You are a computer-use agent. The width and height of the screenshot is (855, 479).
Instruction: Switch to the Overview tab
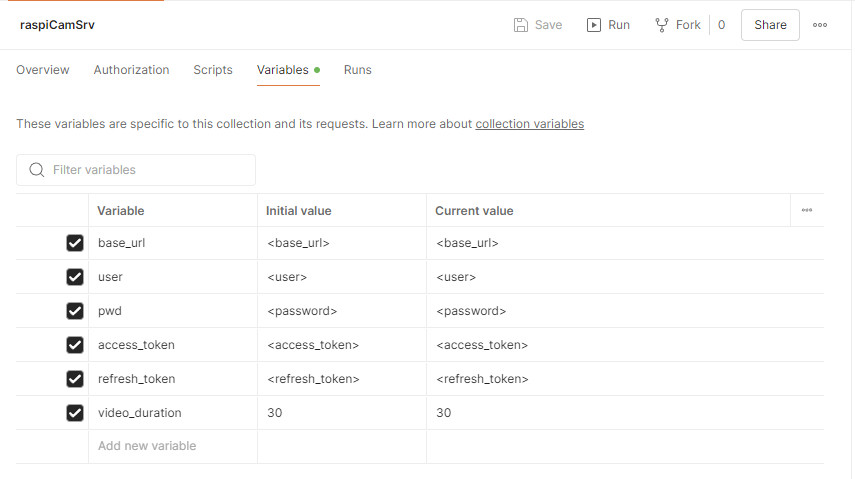(43, 70)
